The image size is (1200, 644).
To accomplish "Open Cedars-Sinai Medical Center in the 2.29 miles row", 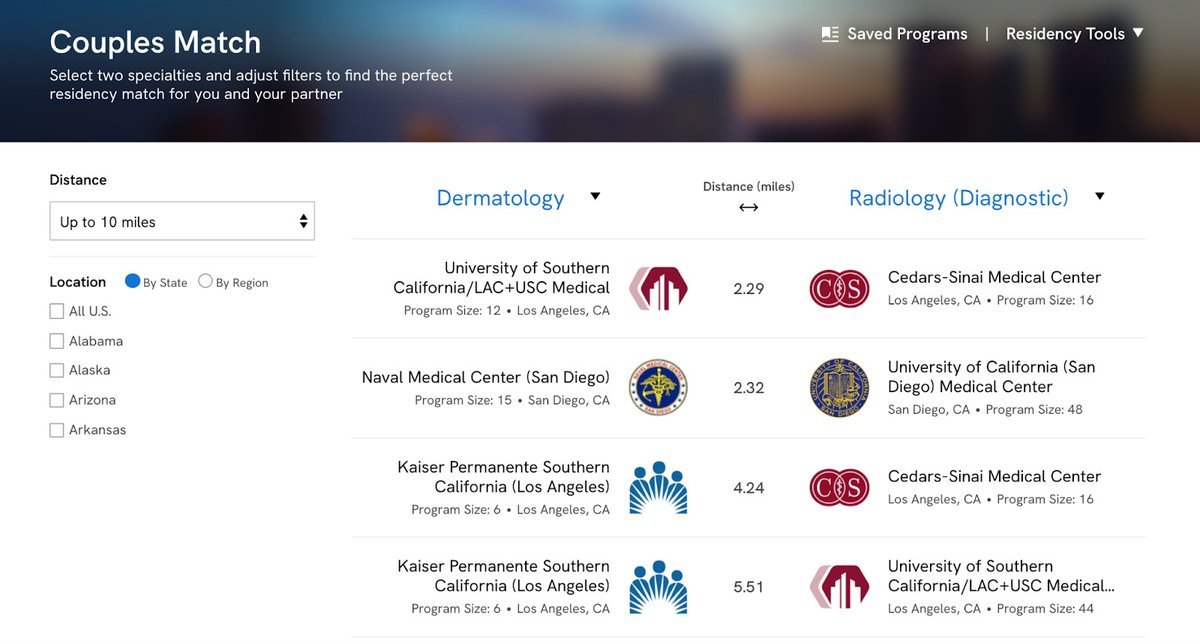I will (994, 277).
